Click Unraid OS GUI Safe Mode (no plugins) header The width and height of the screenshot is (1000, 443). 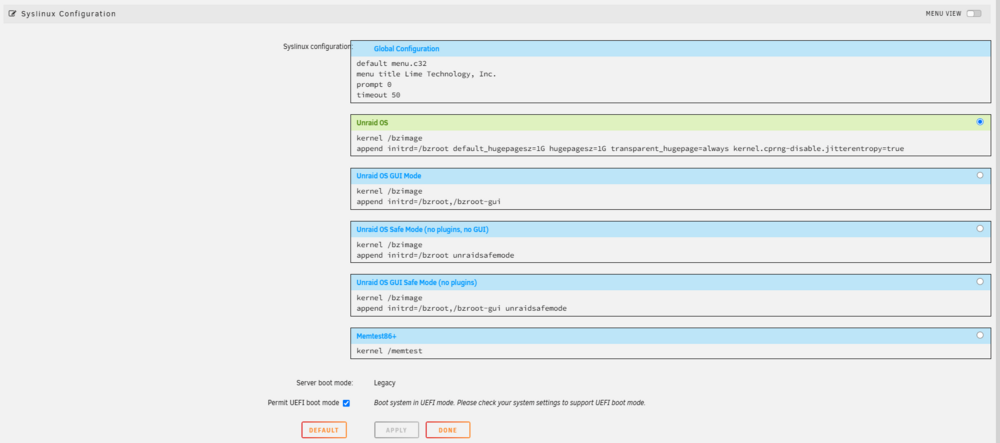click(x=671, y=282)
